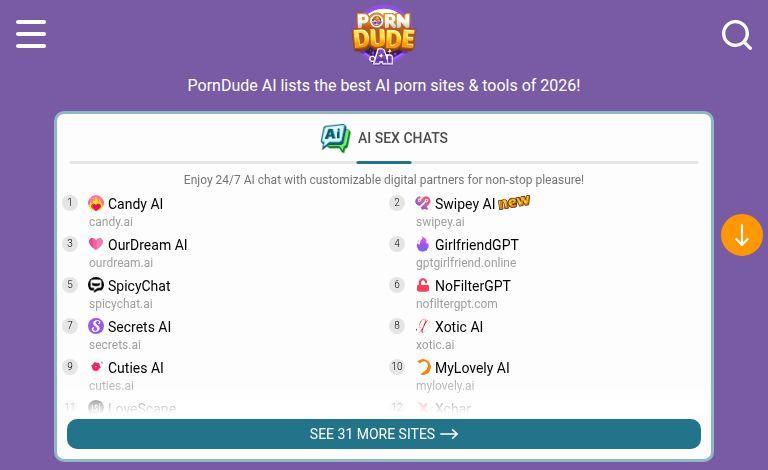Click the AI Sex Chats category icon
The image size is (768, 470).
click(x=335, y=138)
